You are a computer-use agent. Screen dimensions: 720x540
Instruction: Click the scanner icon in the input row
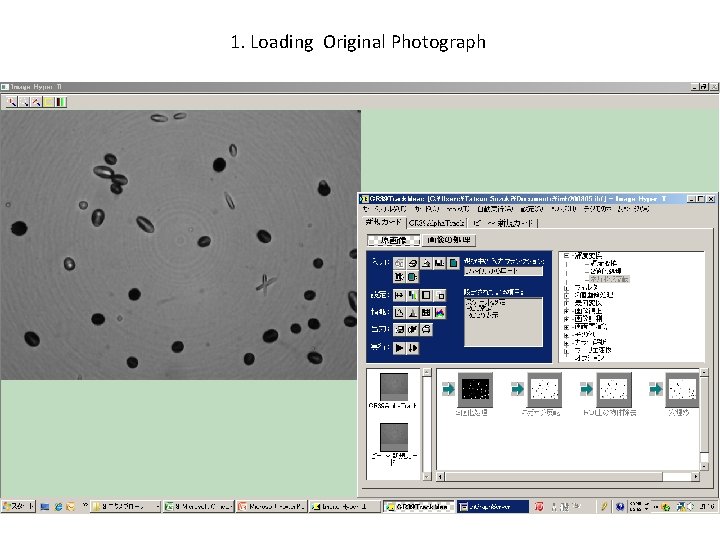pyautogui.click(x=426, y=263)
